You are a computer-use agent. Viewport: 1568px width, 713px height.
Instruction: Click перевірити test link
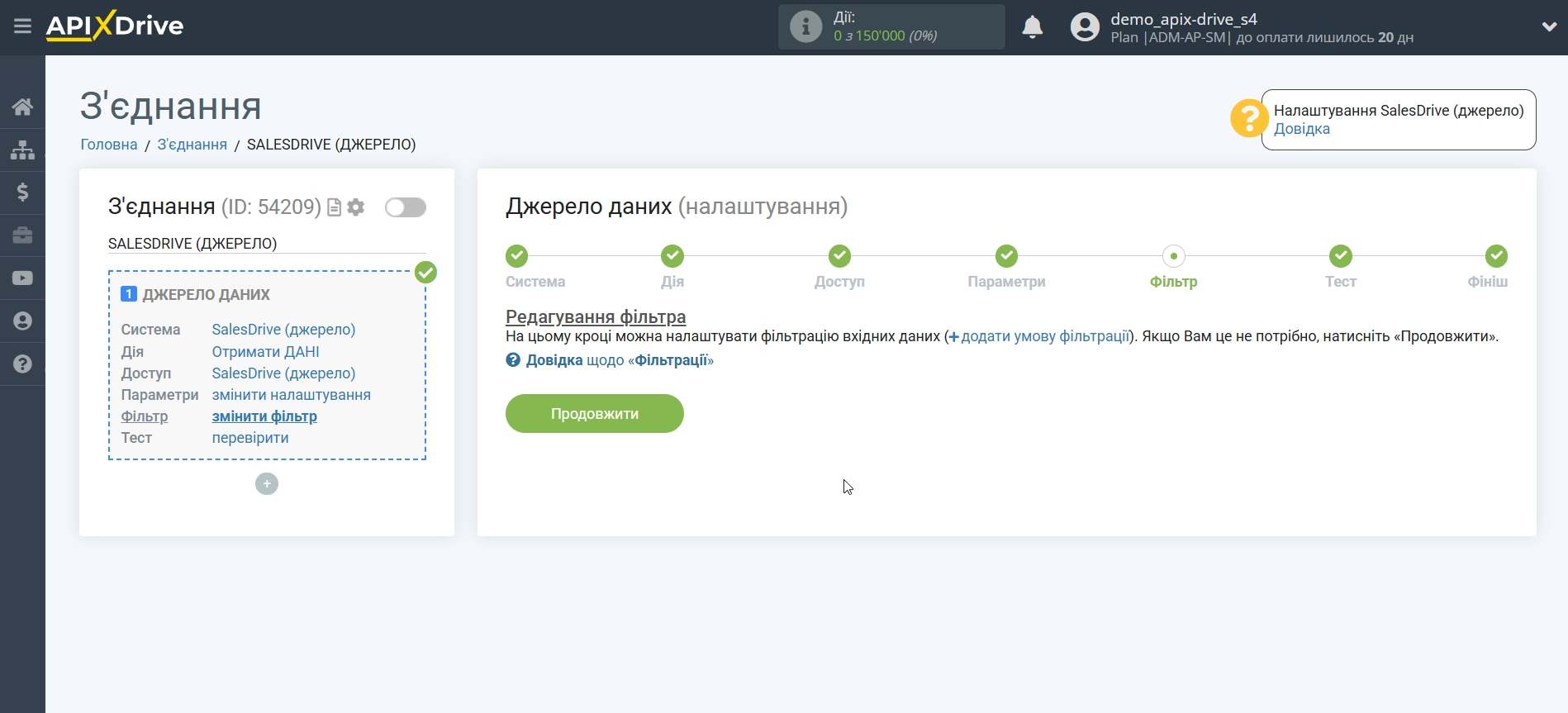click(250, 438)
